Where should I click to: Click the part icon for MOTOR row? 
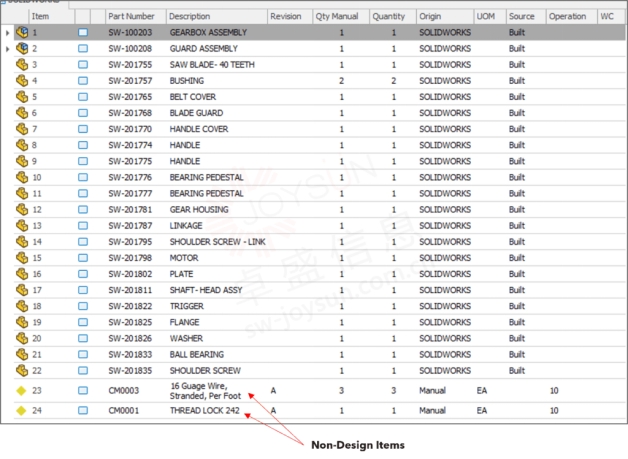tap(22, 258)
